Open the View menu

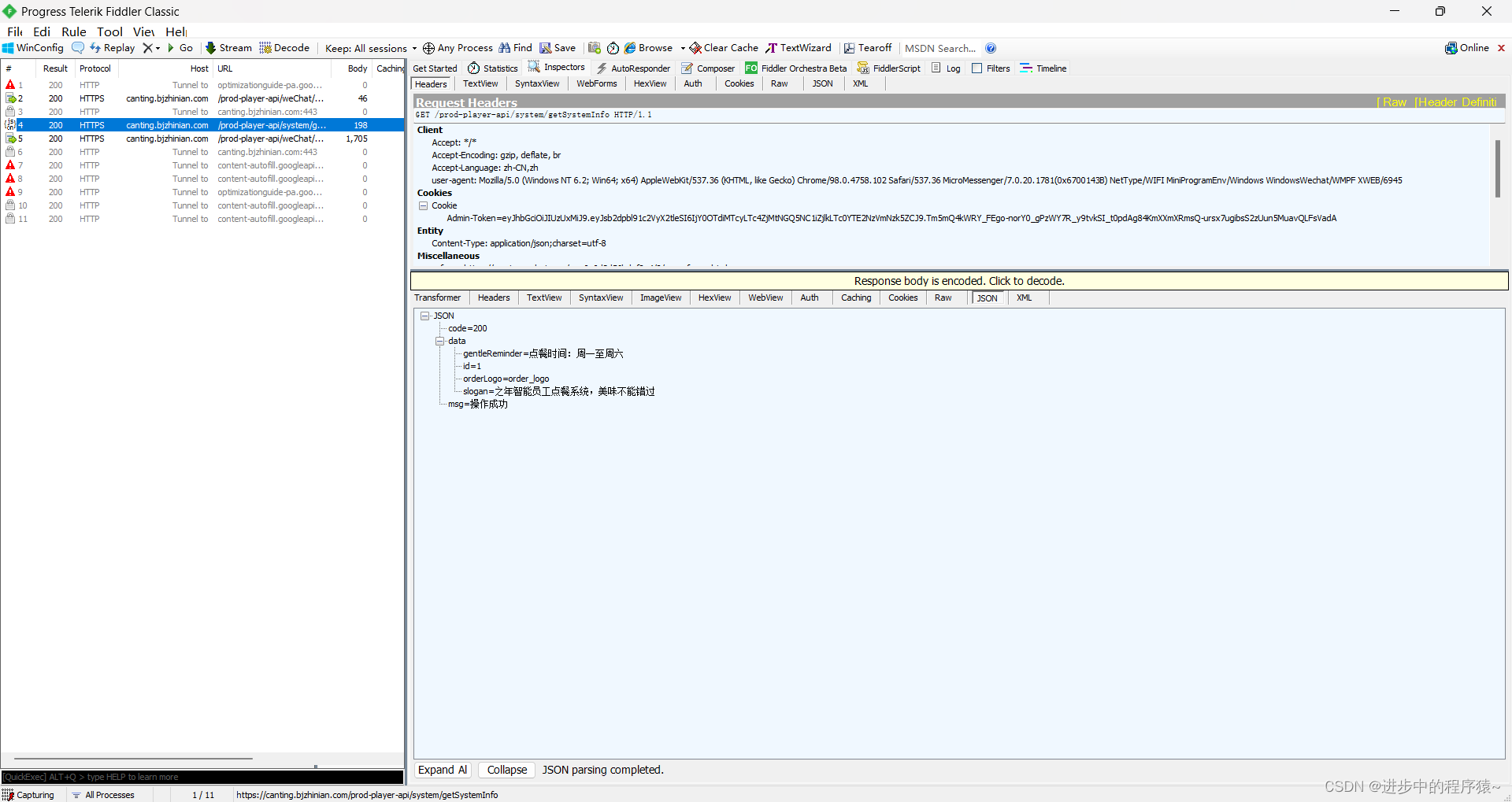coord(143,31)
